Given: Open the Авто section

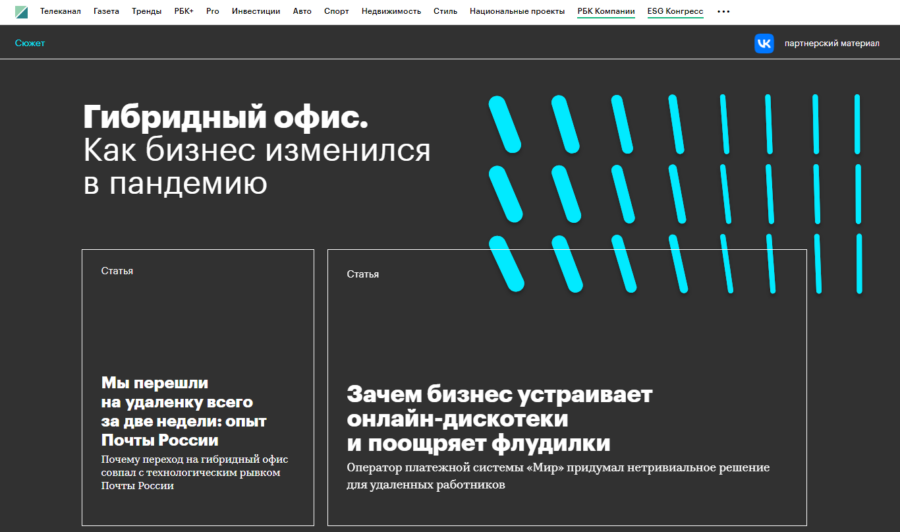Looking at the screenshot, I should click(302, 11).
